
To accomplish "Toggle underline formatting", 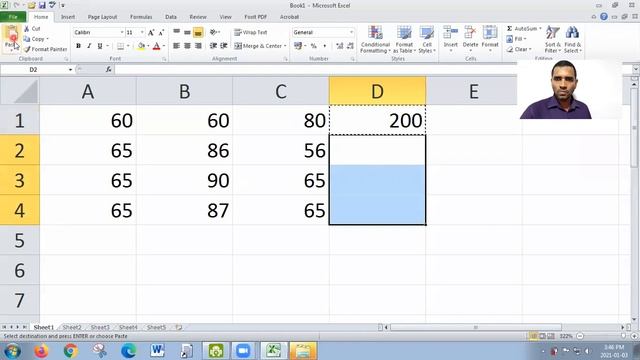I will pyautogui.click(x=100, y=46).
